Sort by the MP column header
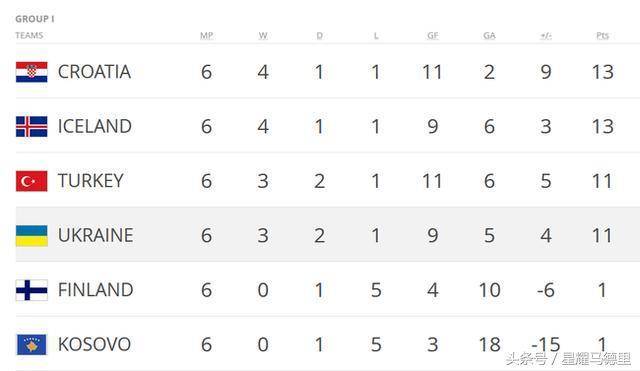640x371 pixels. point(207,36)
